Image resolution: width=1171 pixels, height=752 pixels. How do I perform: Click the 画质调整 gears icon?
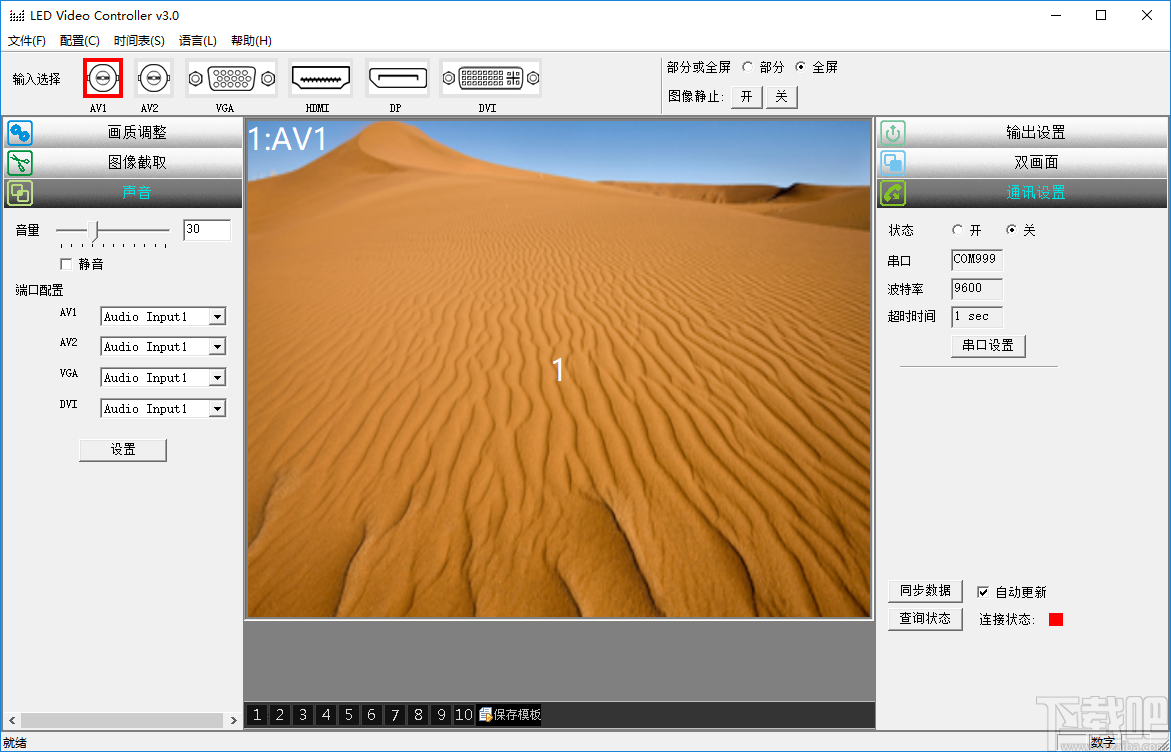[x=20, y=133]
